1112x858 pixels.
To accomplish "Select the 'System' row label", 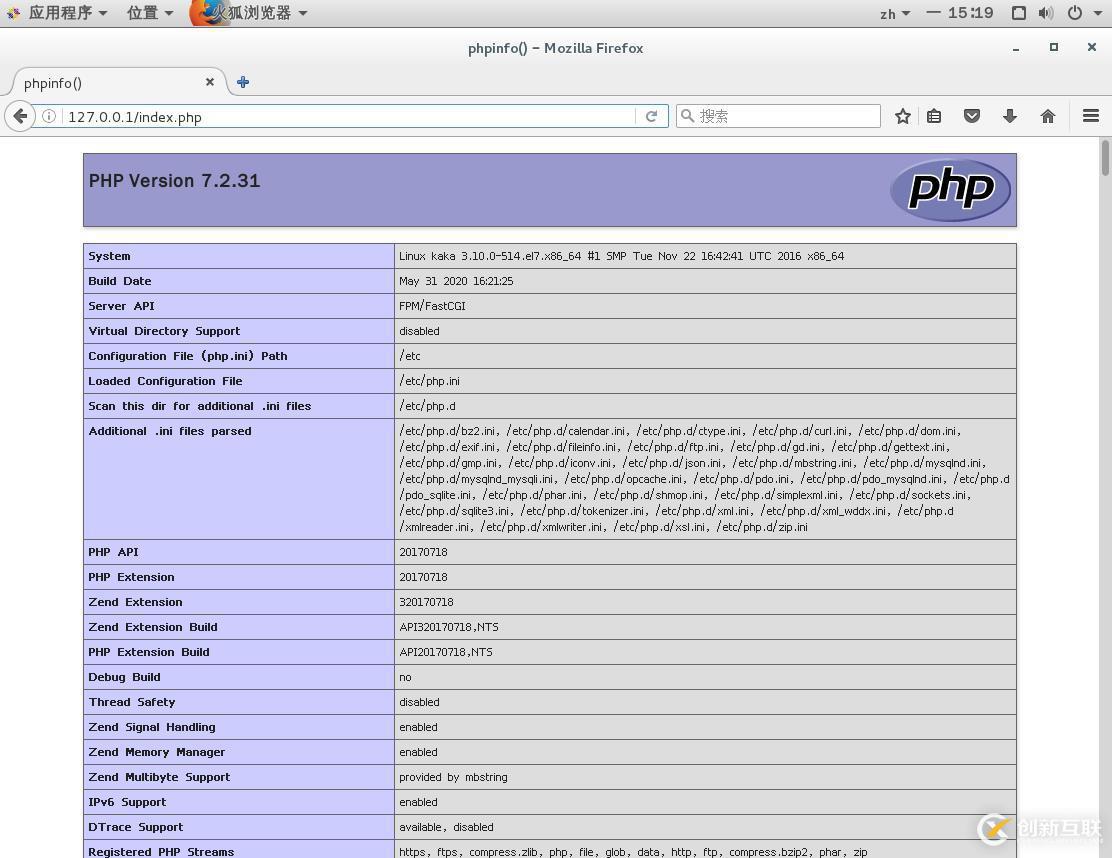I will point(109,256).
